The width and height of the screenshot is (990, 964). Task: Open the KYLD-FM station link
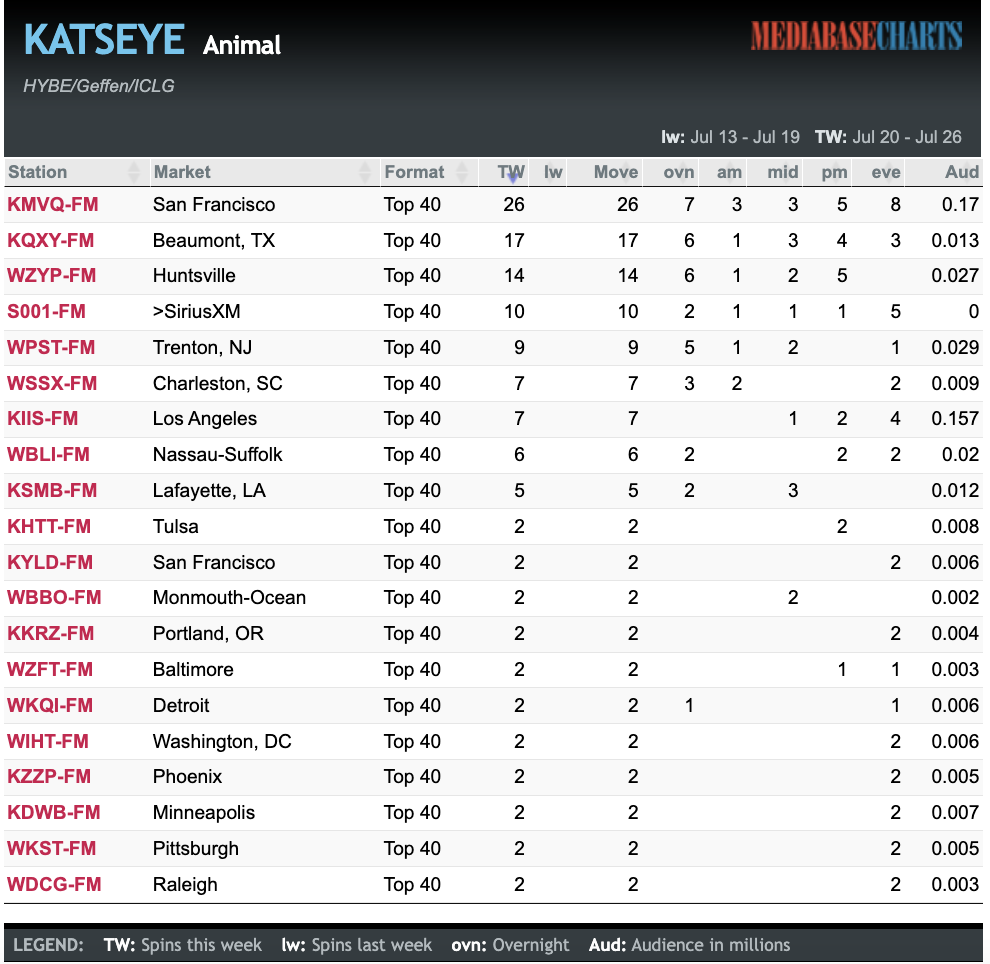point(50,562)
